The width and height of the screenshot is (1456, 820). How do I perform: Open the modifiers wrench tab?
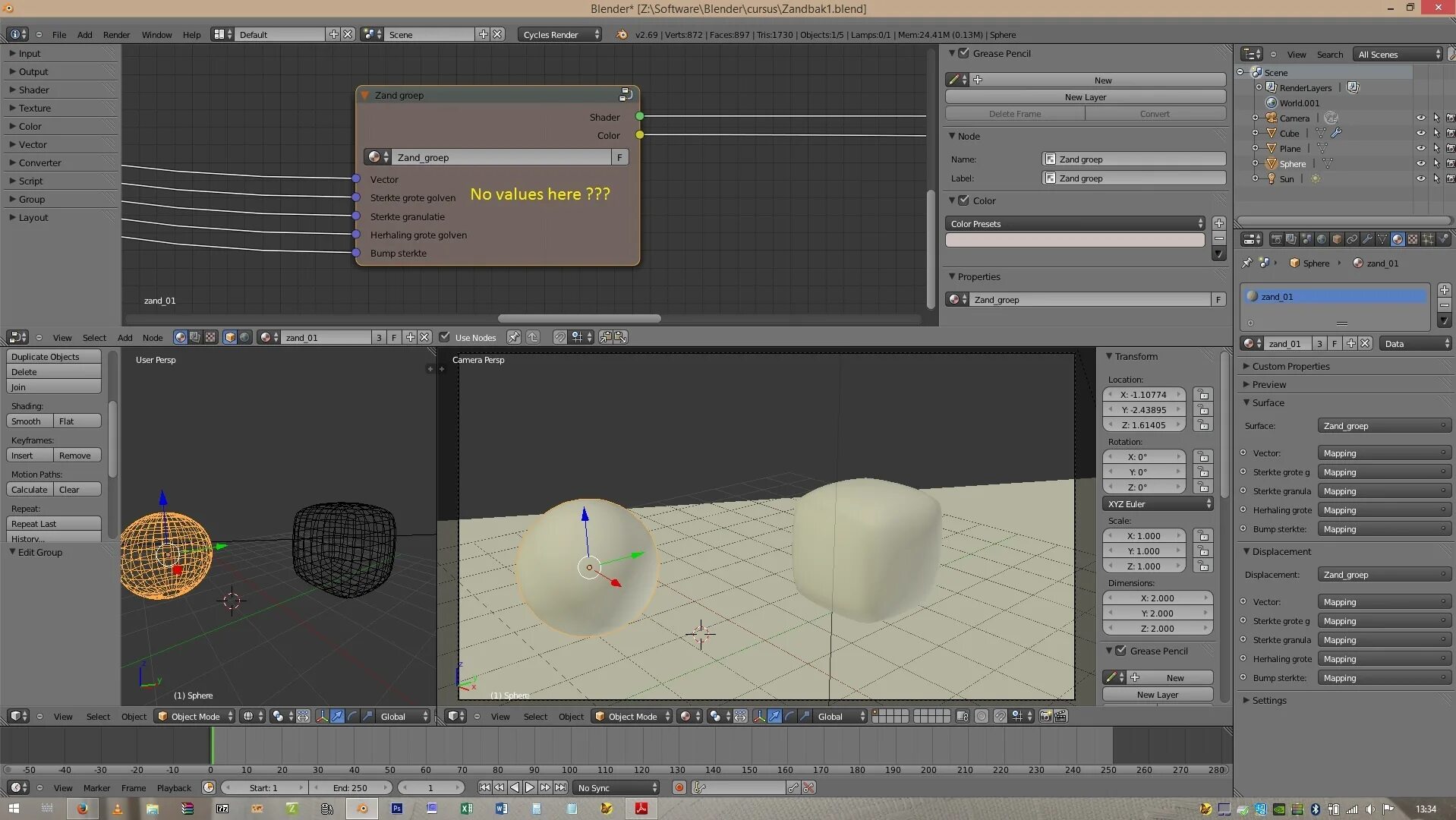[x=1367, y=239]
